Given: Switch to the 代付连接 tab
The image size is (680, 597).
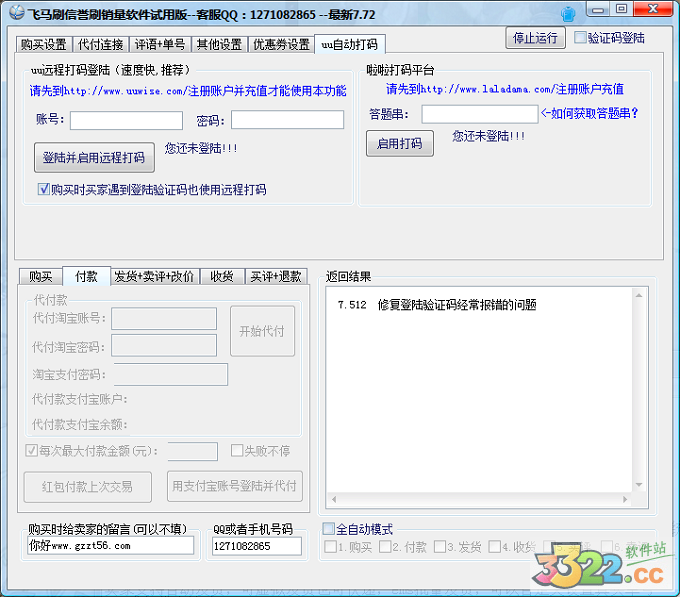Looking at the screenshot, I should click(101, 44).
